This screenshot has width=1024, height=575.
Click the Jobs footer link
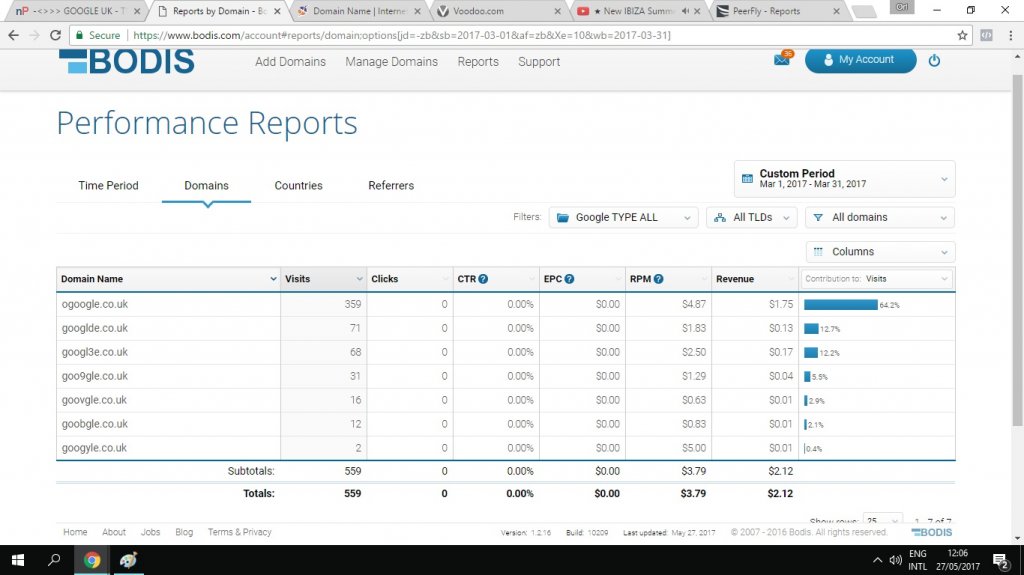tap(150, 532)
